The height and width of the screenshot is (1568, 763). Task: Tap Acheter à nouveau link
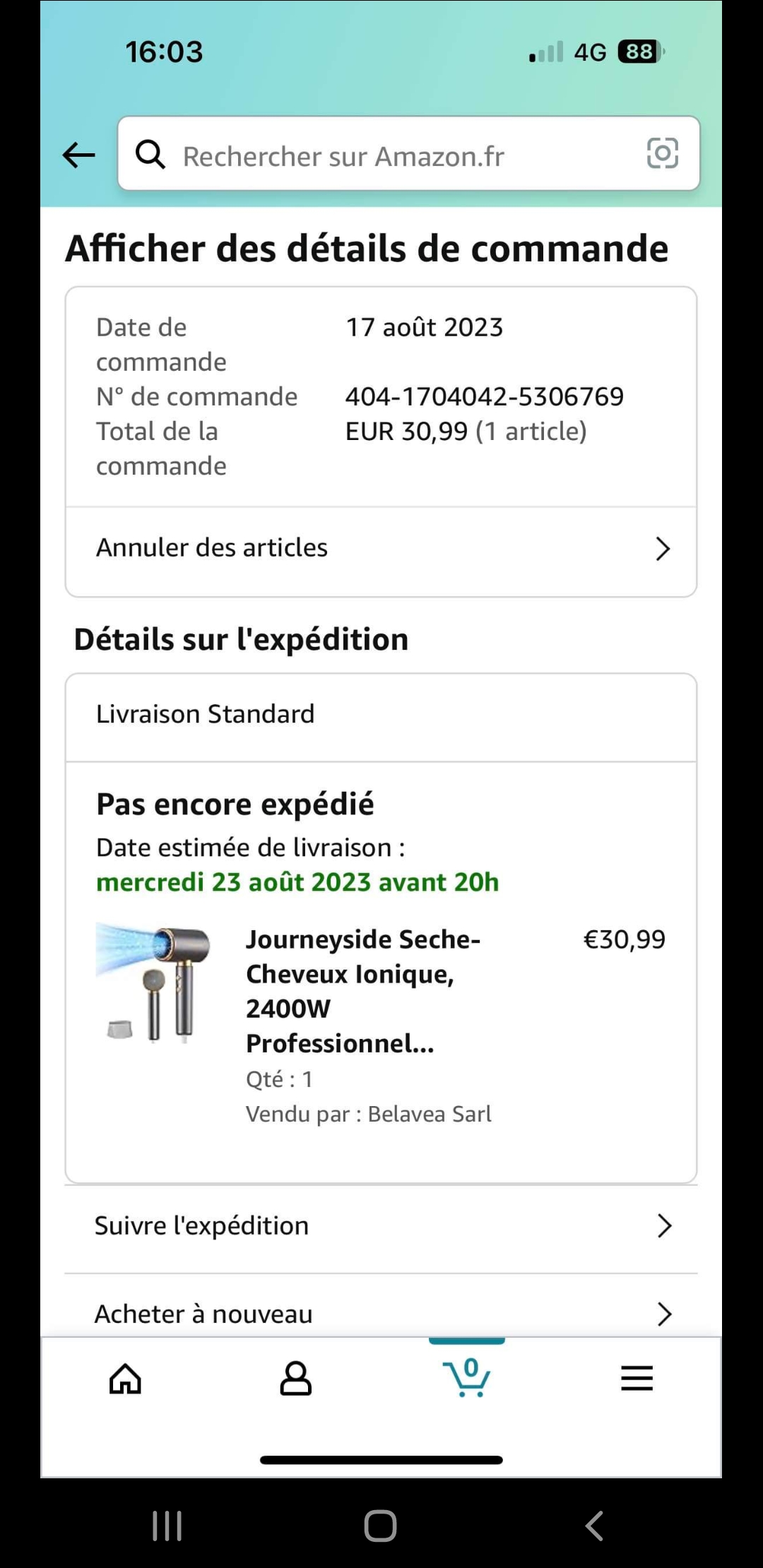pos(203,1314)
